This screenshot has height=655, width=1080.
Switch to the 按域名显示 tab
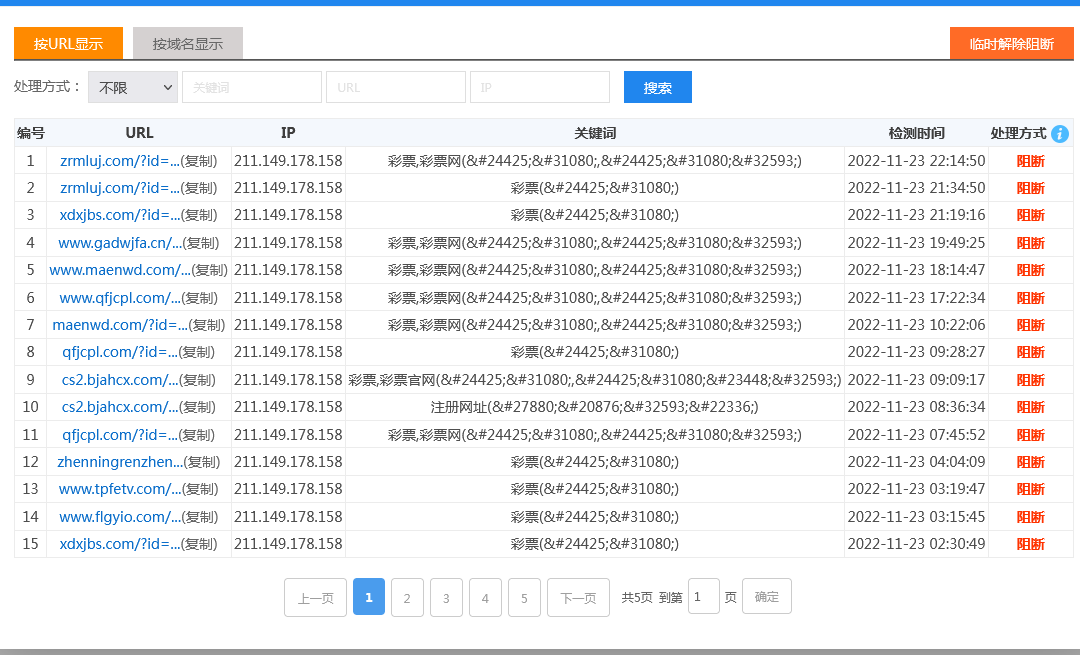click(x=188, y=44)
